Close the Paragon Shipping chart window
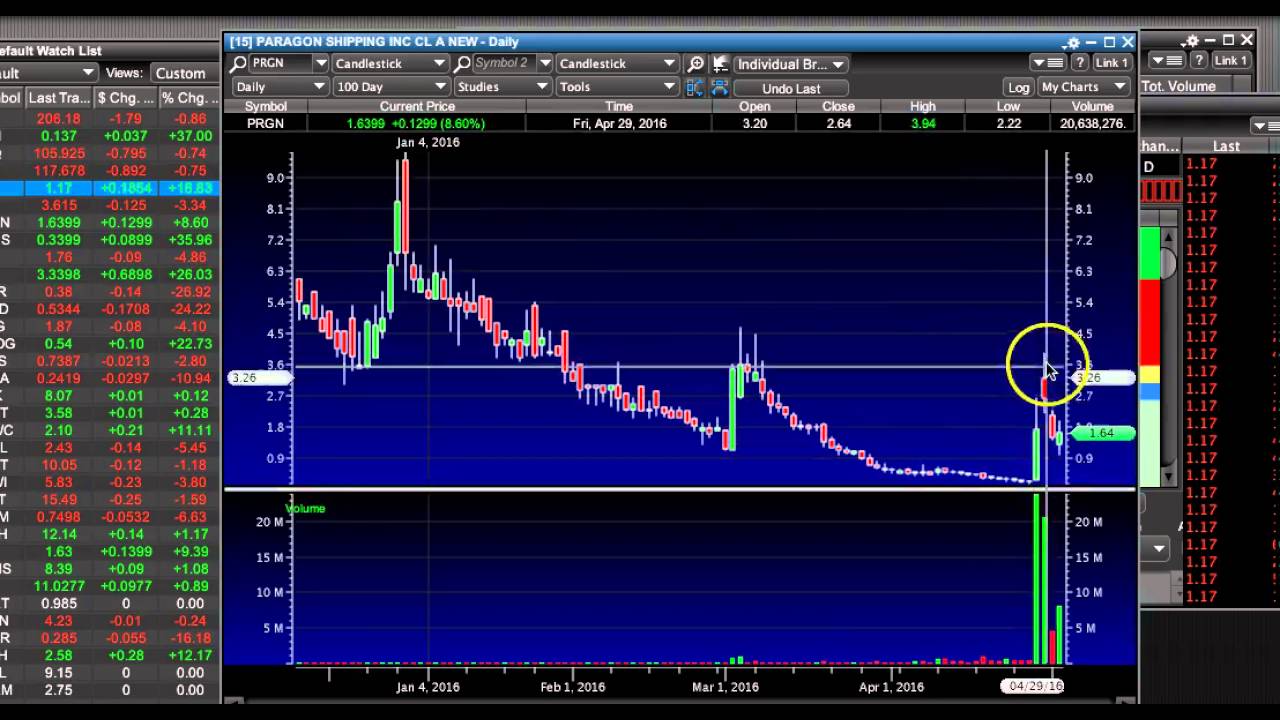The image size is (1280, 720). (1127, 42)
